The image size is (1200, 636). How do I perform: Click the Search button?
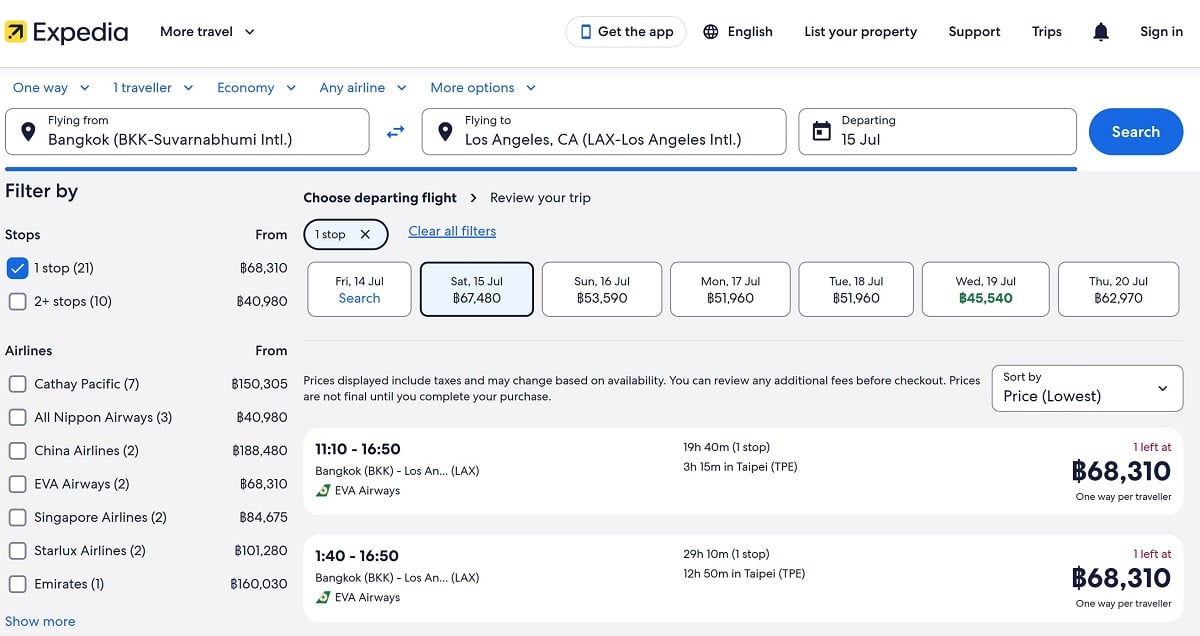(x=1136, y=132)
